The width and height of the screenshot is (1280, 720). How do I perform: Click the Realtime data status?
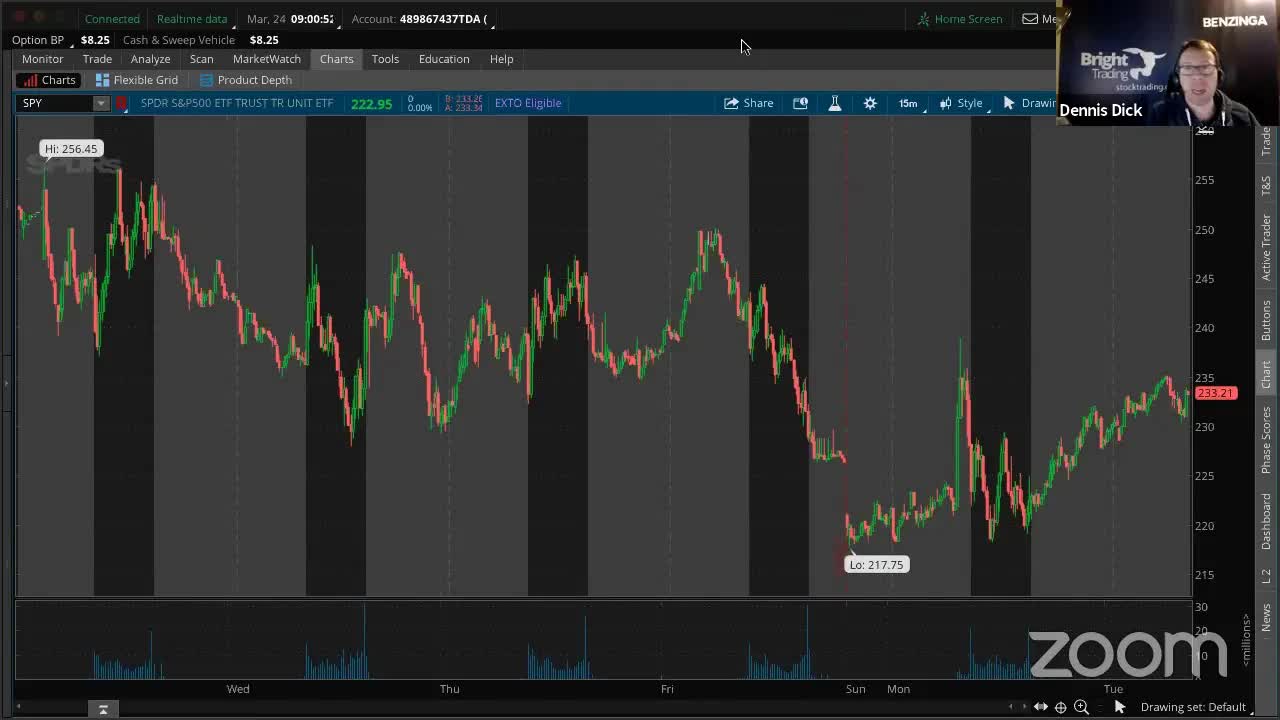coord(192,19)
